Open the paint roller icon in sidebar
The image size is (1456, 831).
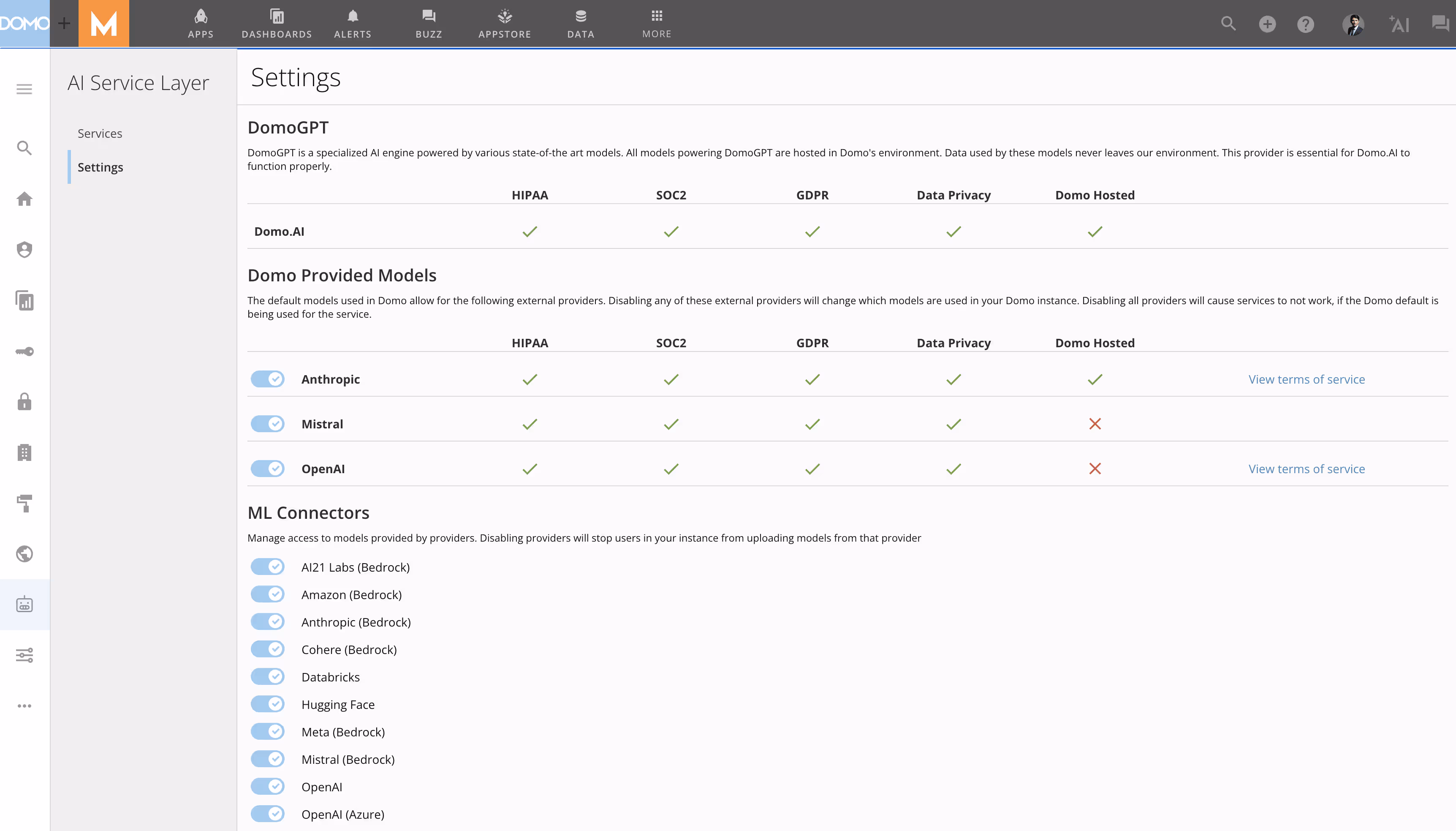pyautogui.click(x=24, y=504)
